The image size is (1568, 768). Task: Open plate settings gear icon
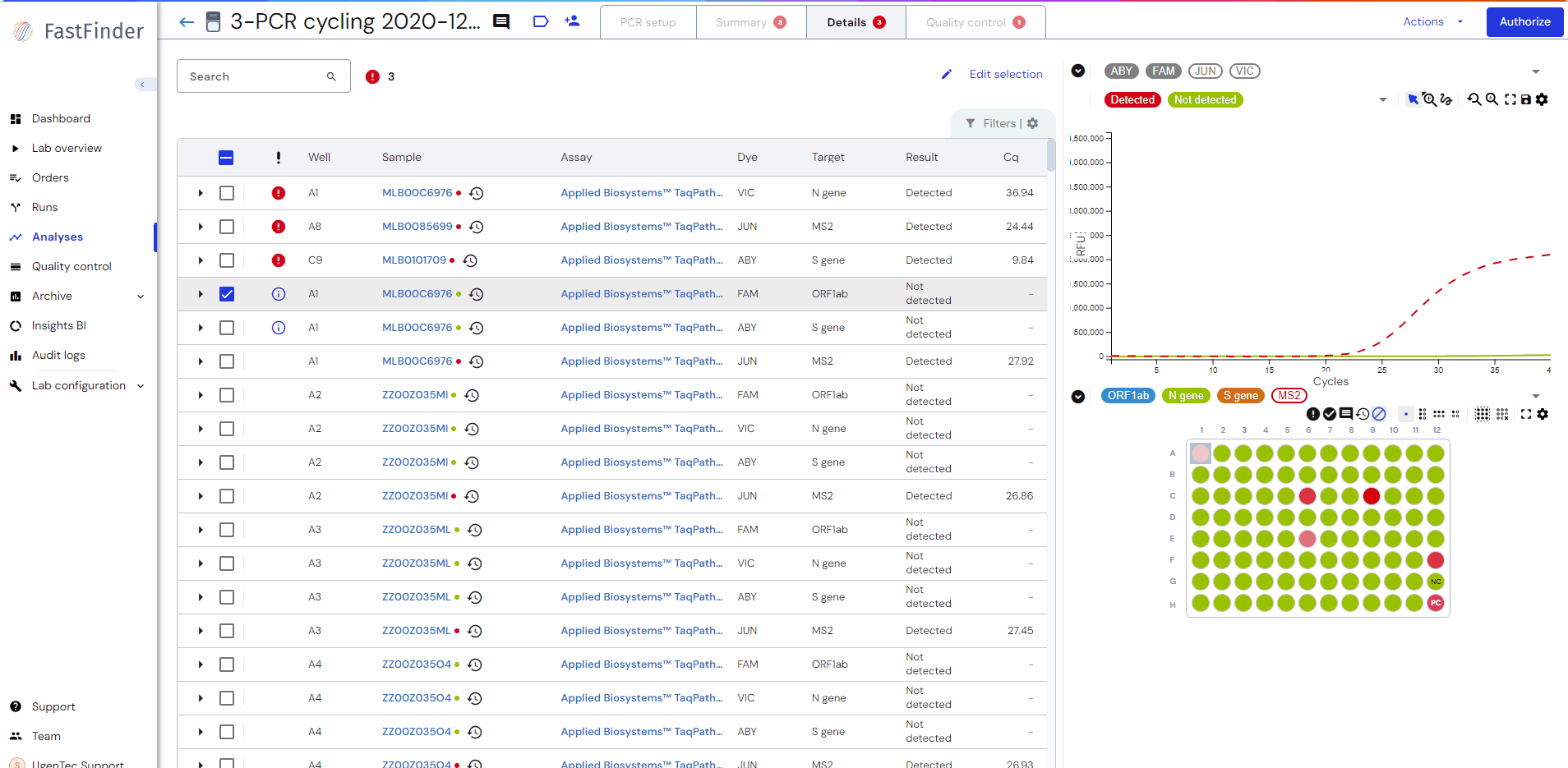[x=1543, y=414]
